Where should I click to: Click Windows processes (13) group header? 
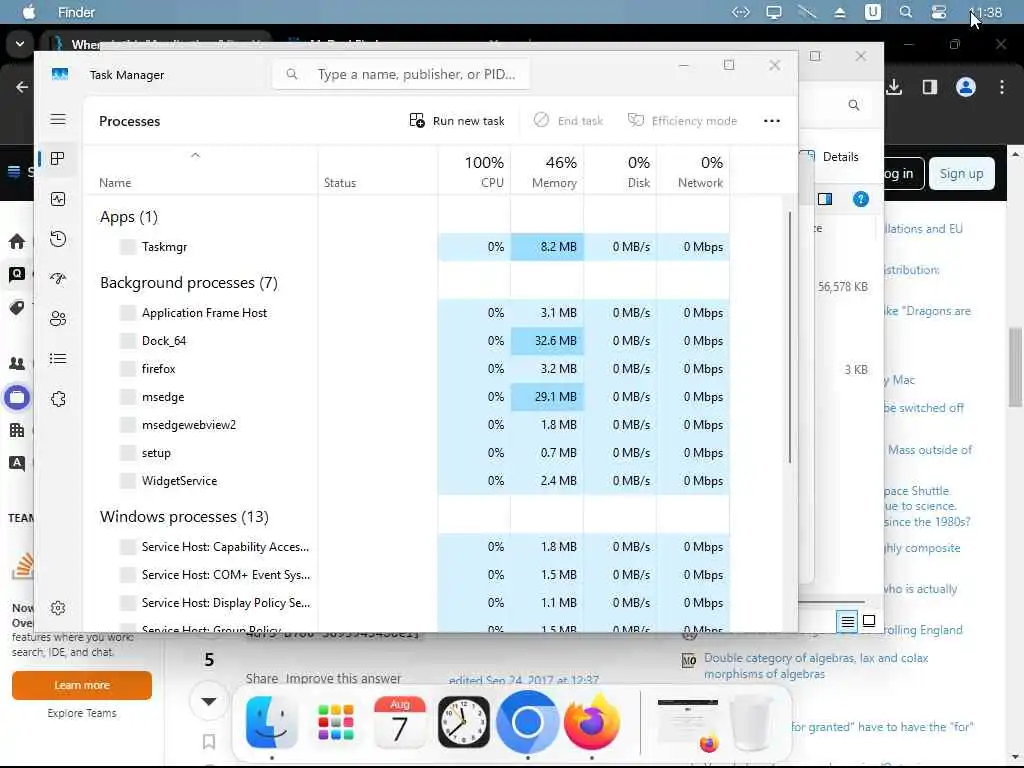(184, 517)
